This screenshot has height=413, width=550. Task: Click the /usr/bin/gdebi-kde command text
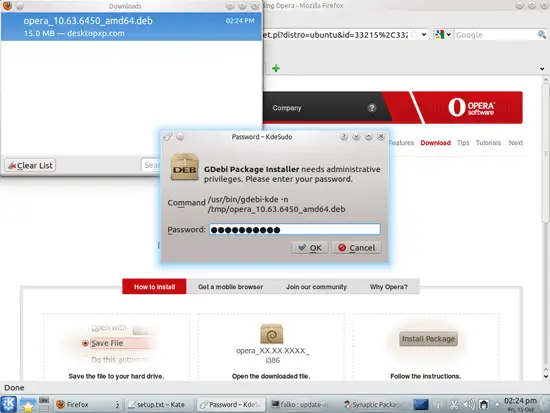(276, 204)
